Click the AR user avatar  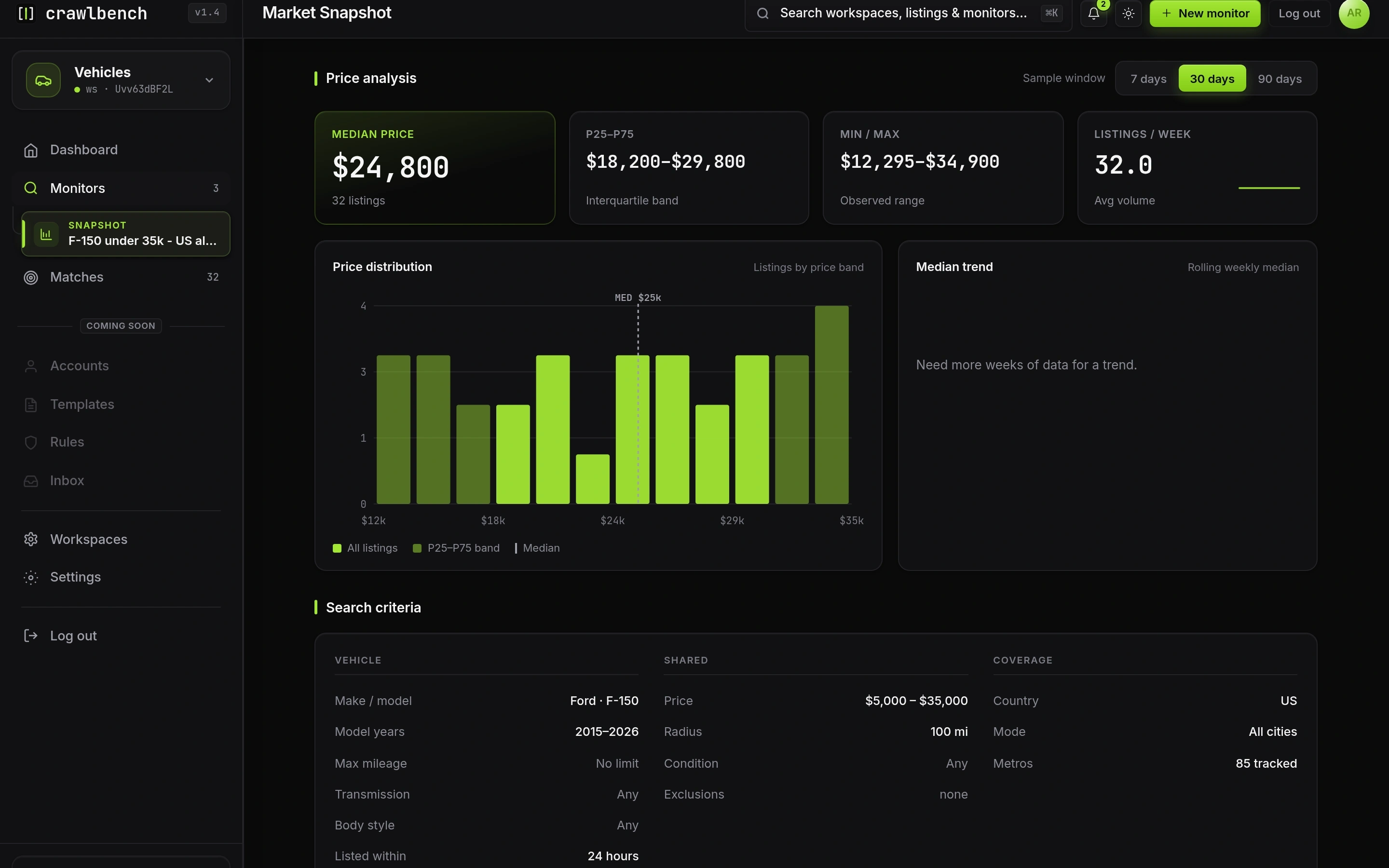[1354, 13]
